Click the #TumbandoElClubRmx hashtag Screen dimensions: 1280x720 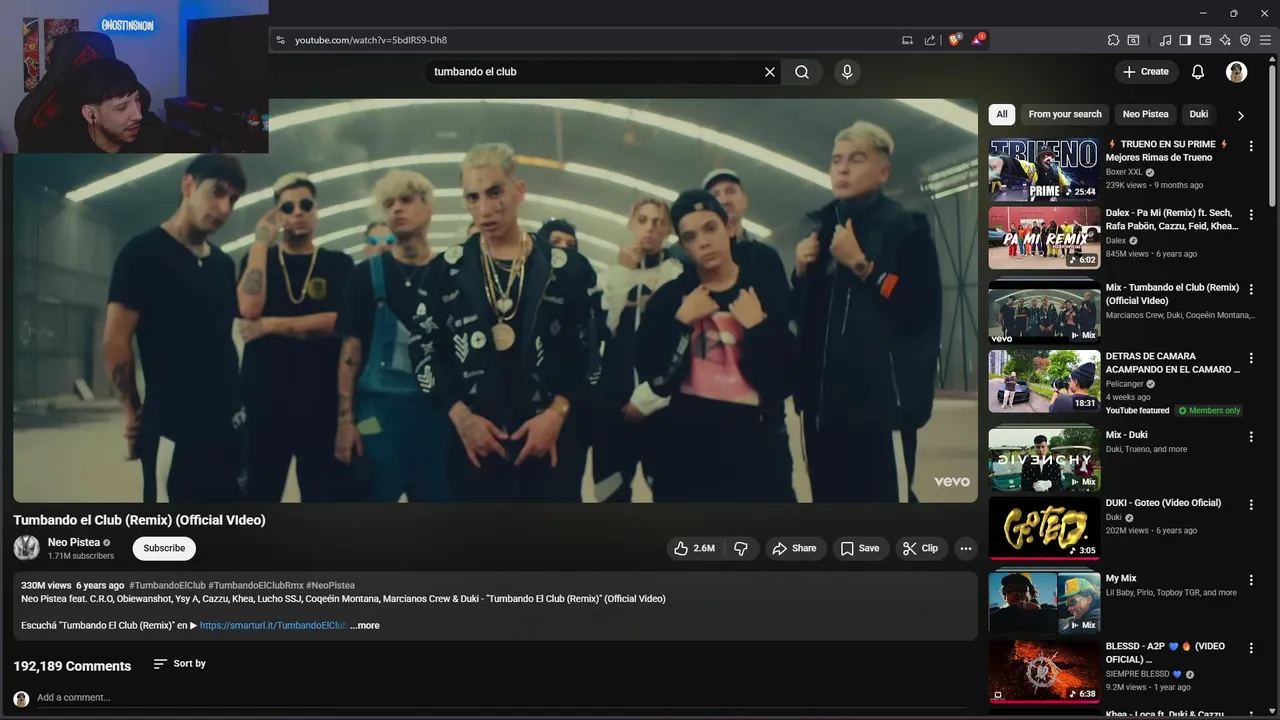[x=255, y=586]
